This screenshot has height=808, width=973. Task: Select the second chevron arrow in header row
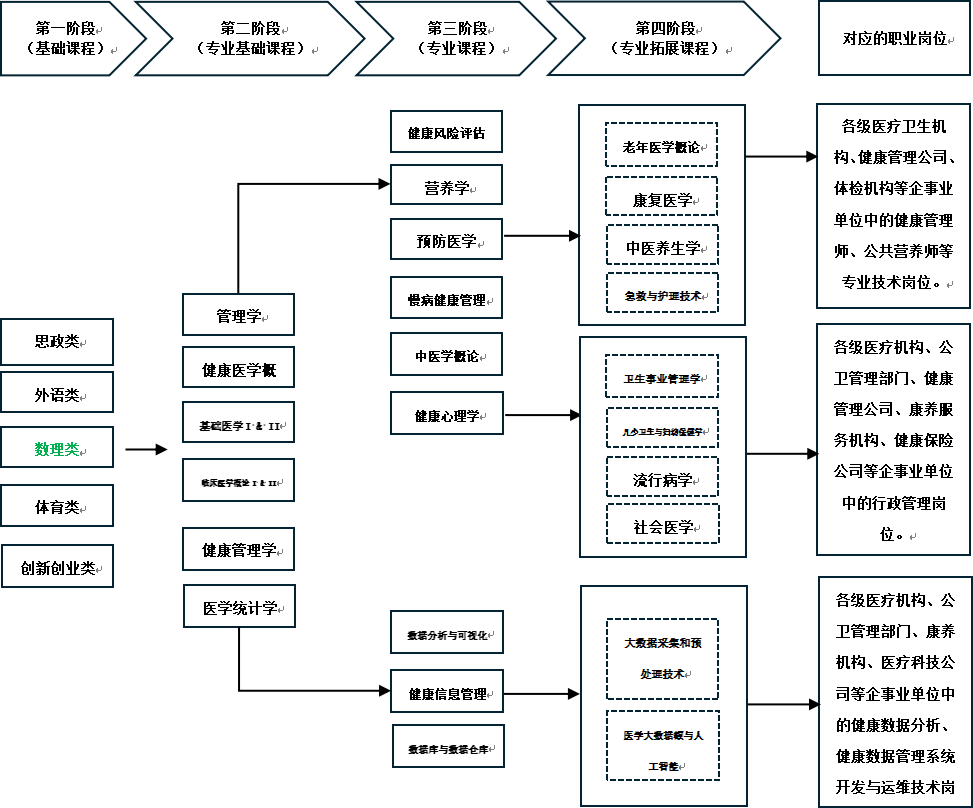coord(250,39)
